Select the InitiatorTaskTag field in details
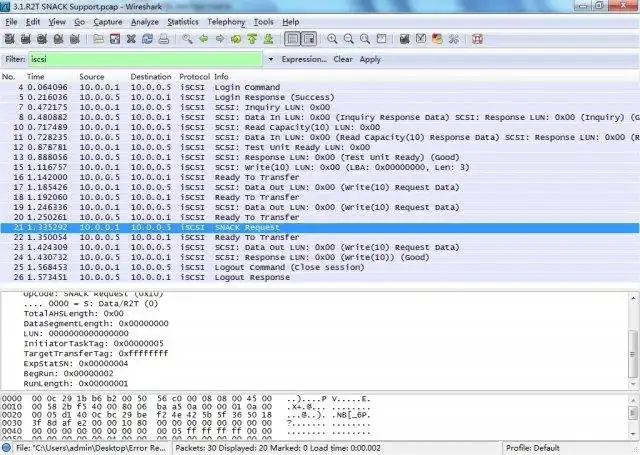 pos(93,344)
